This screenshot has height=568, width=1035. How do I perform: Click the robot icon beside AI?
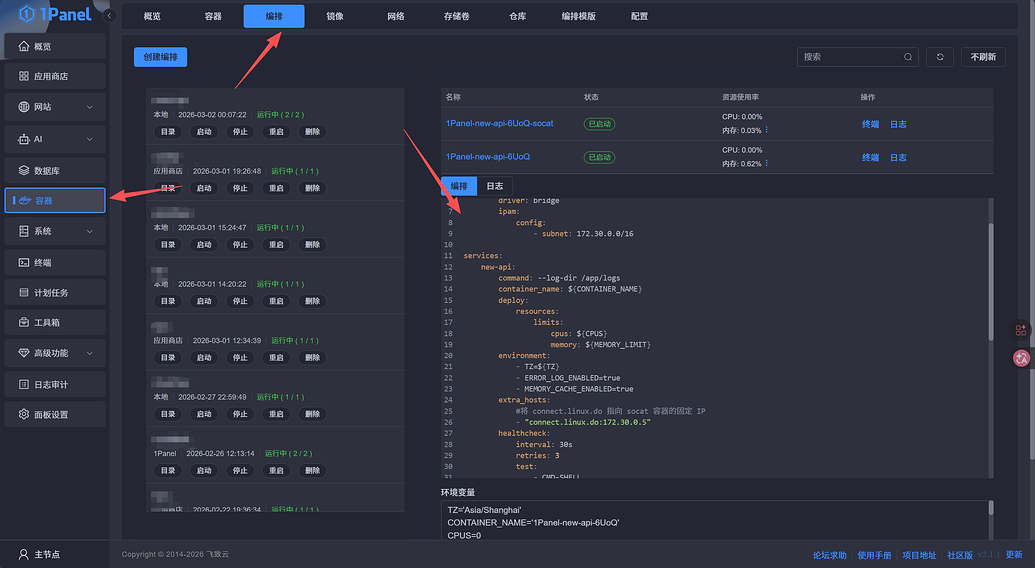click(x=24, y=139)
